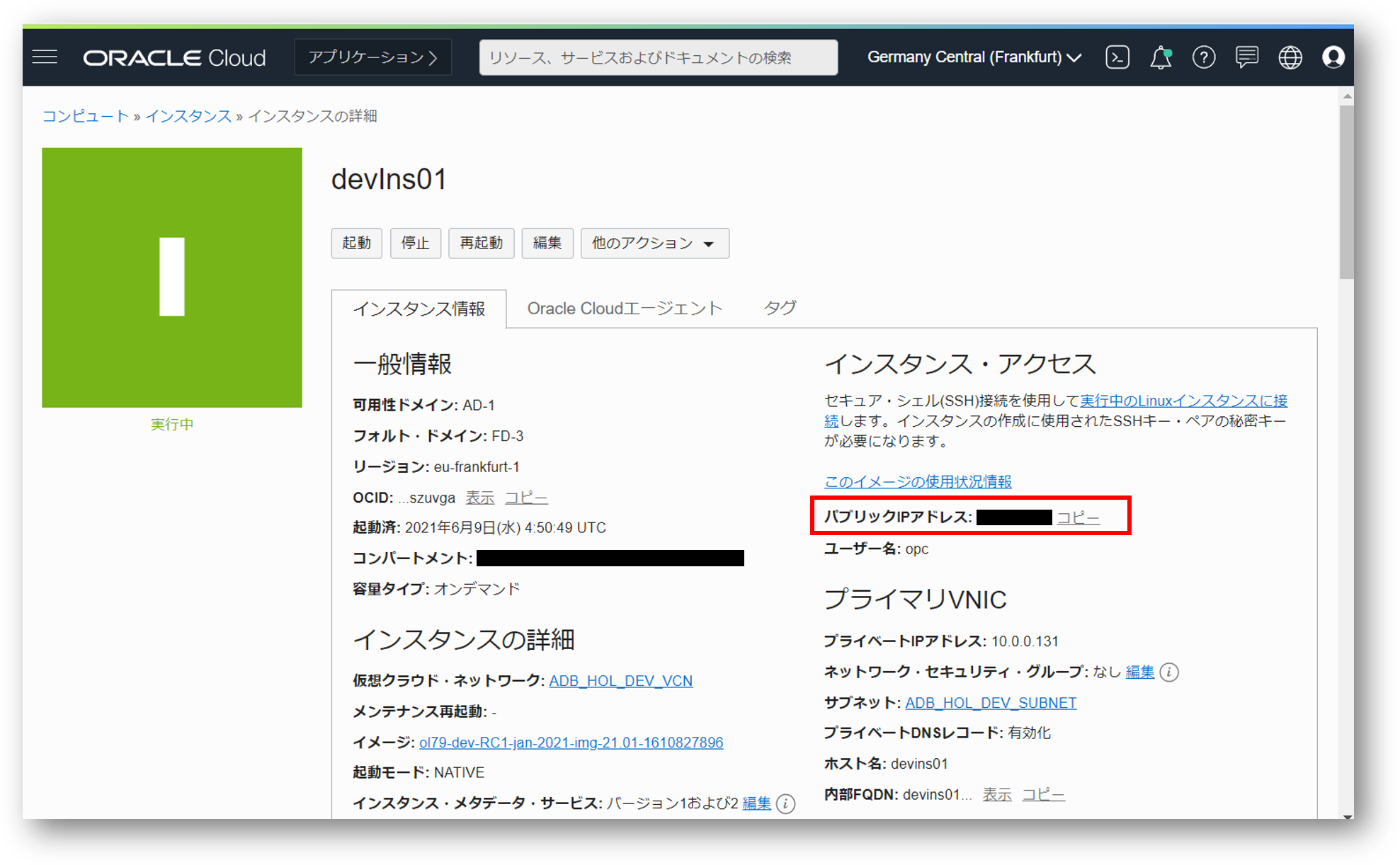Click the page vertical scrollbar
The image size is (1400, 865).
coord(1346,191)
